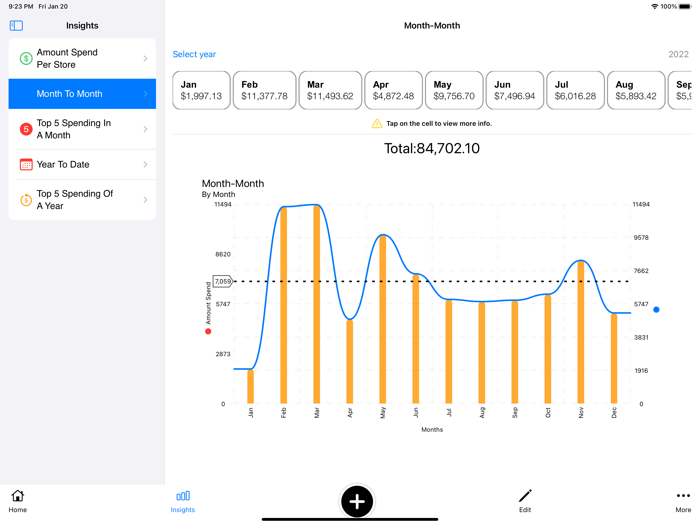The image size is (700, 525).
Task: Tap the Home icon in tab bar
Action: pyautogui.click(x=17, y=496)
